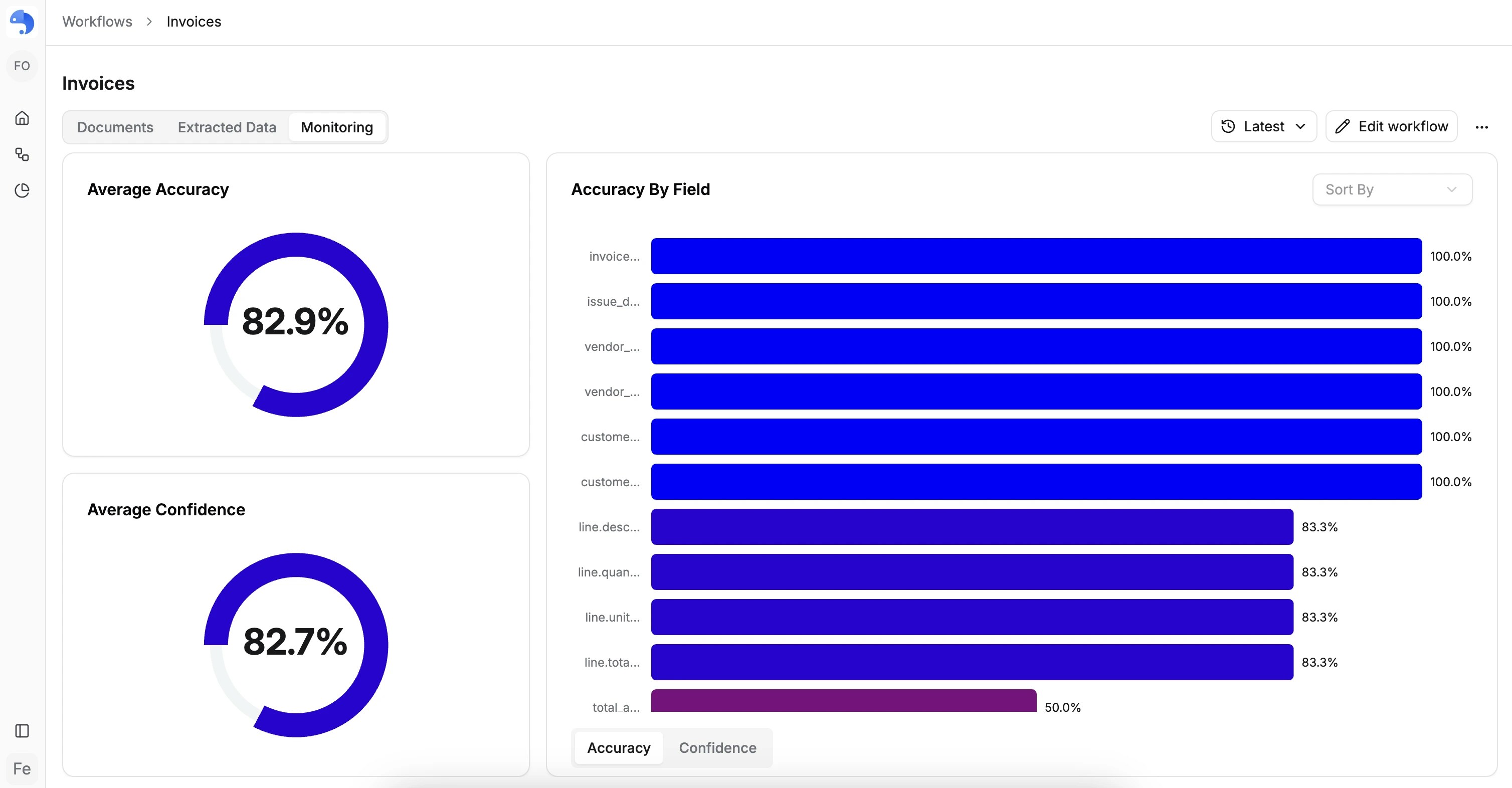
Task: Click the FO avatar in the sidebar
Action: tap(22, 66)
